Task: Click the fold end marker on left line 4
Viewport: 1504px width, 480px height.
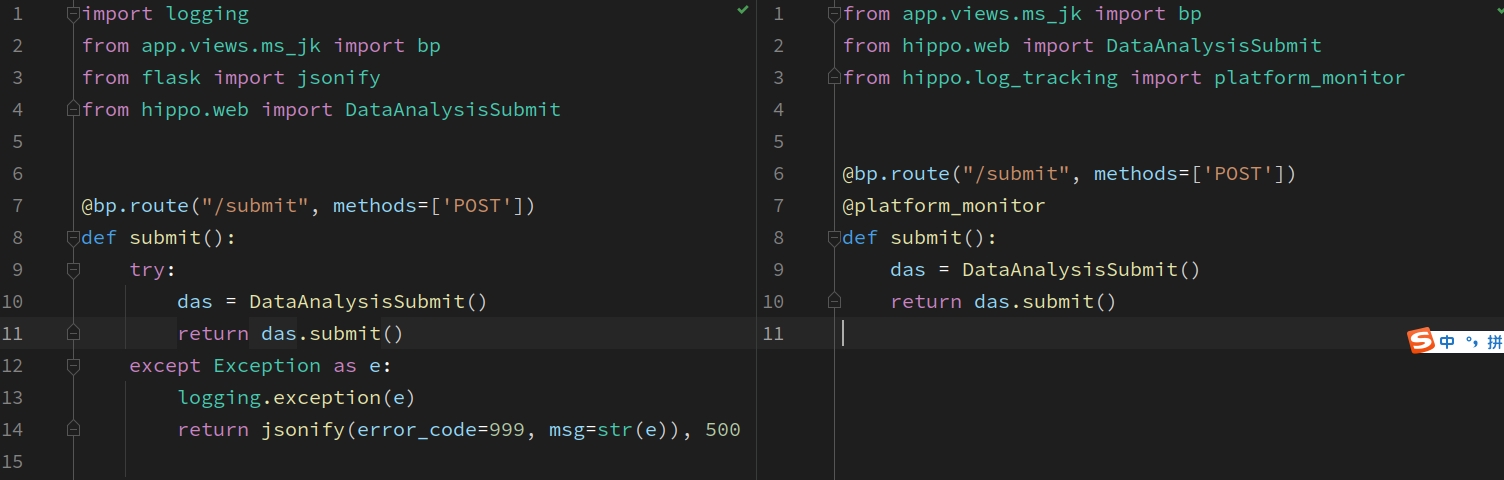Action: (73, 110)
